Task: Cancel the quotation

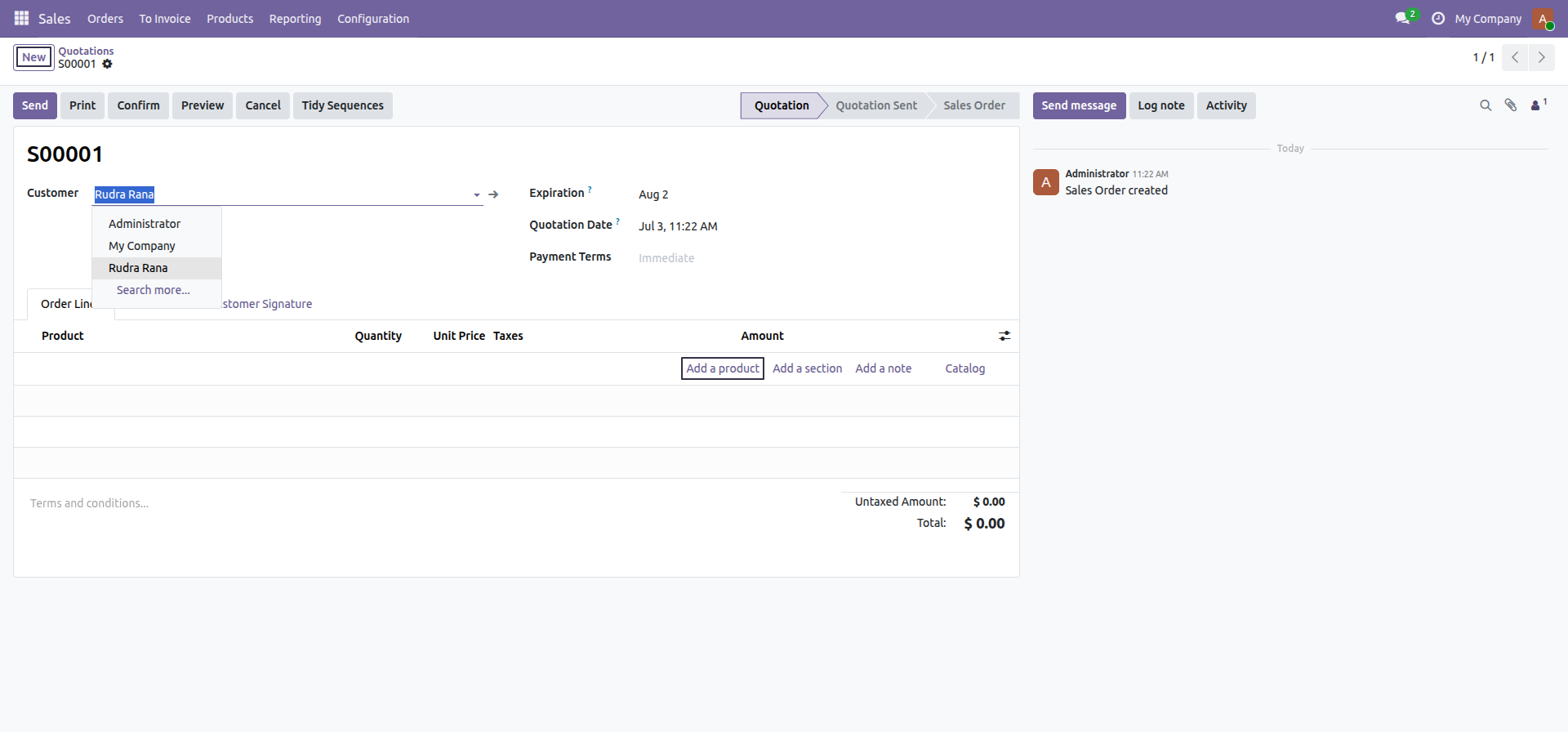Action: tap(263, 105)
